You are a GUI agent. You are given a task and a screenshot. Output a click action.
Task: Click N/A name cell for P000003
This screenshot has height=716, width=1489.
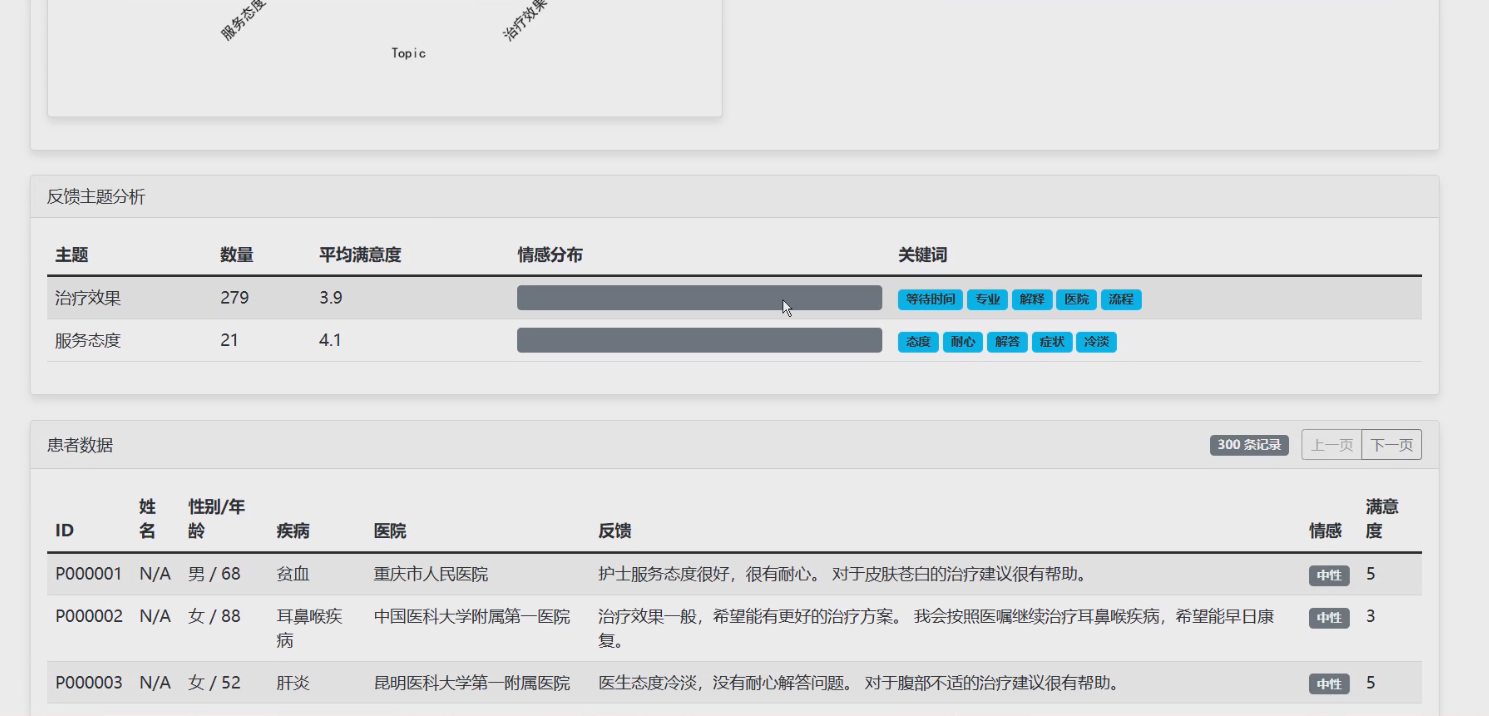(x=154, y=684)
